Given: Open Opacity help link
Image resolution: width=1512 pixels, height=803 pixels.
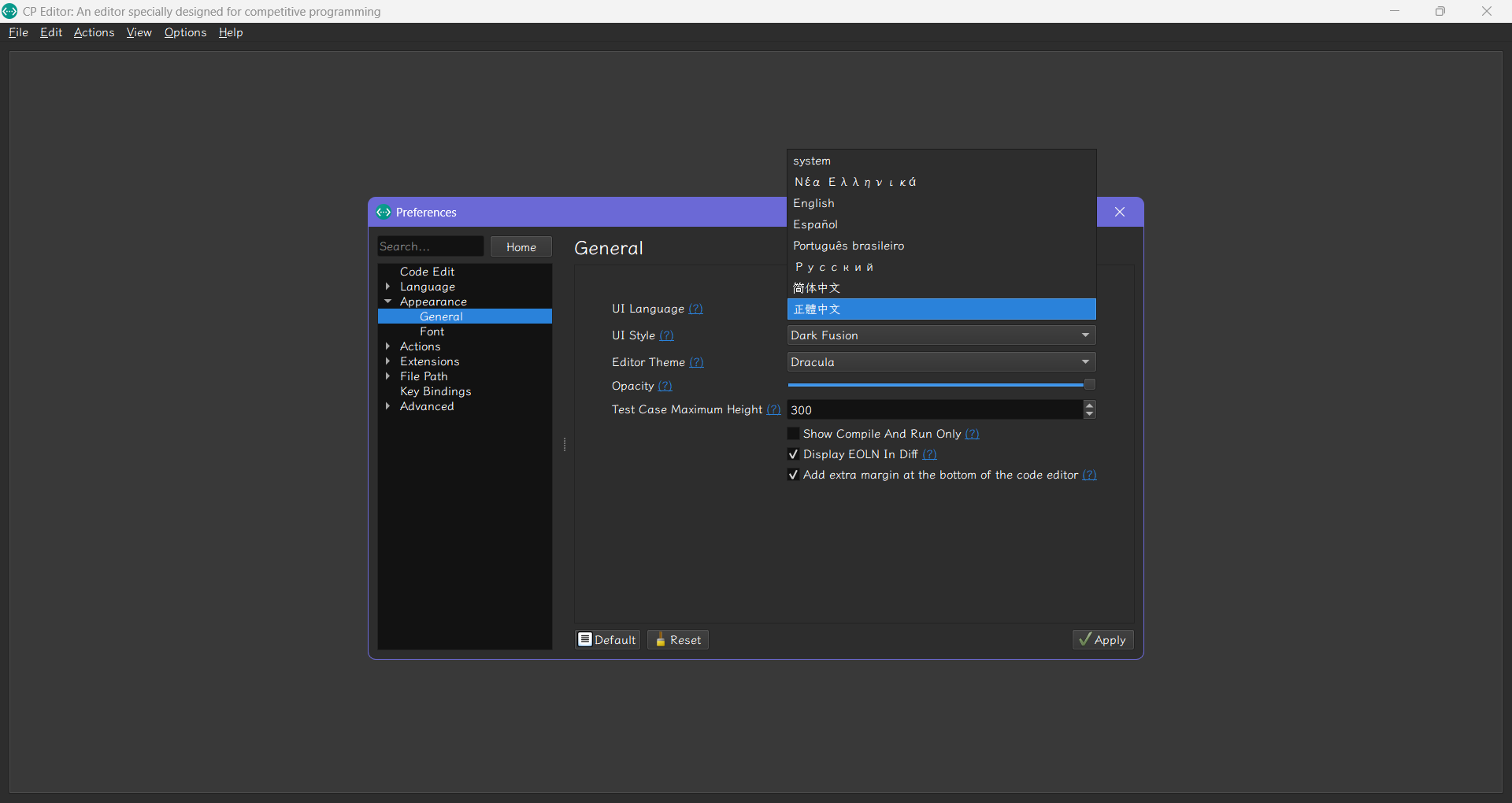Looking at the screenshot, I should point(665,386).
